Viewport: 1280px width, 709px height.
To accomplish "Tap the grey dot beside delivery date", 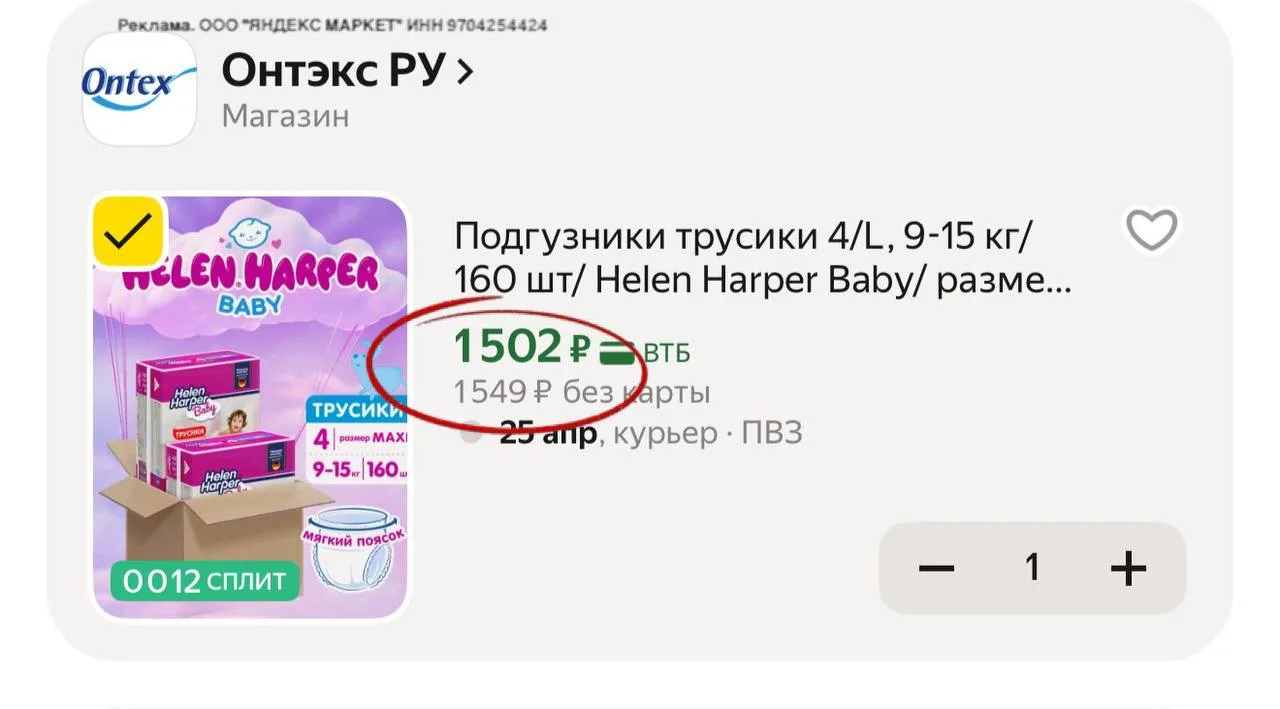I will (470, 433).
